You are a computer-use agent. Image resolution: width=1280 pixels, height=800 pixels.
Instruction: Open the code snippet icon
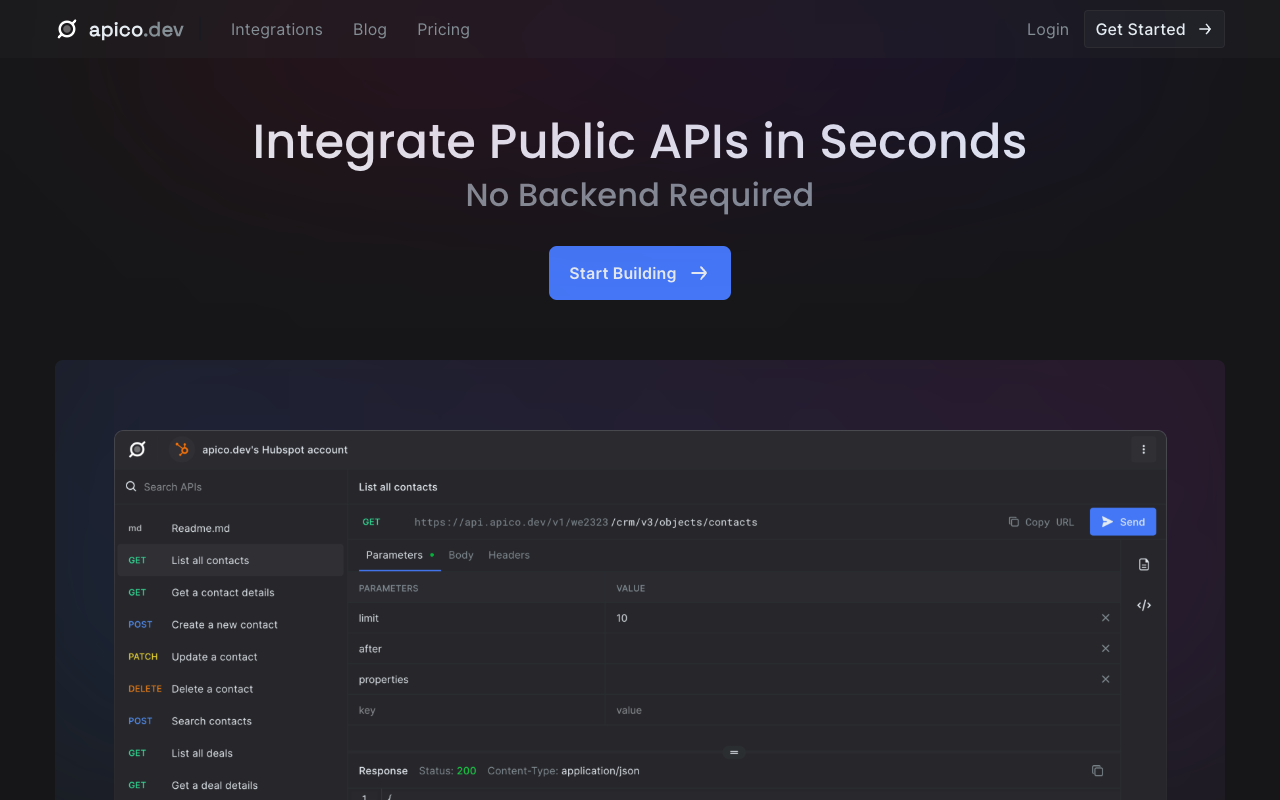1144,605
